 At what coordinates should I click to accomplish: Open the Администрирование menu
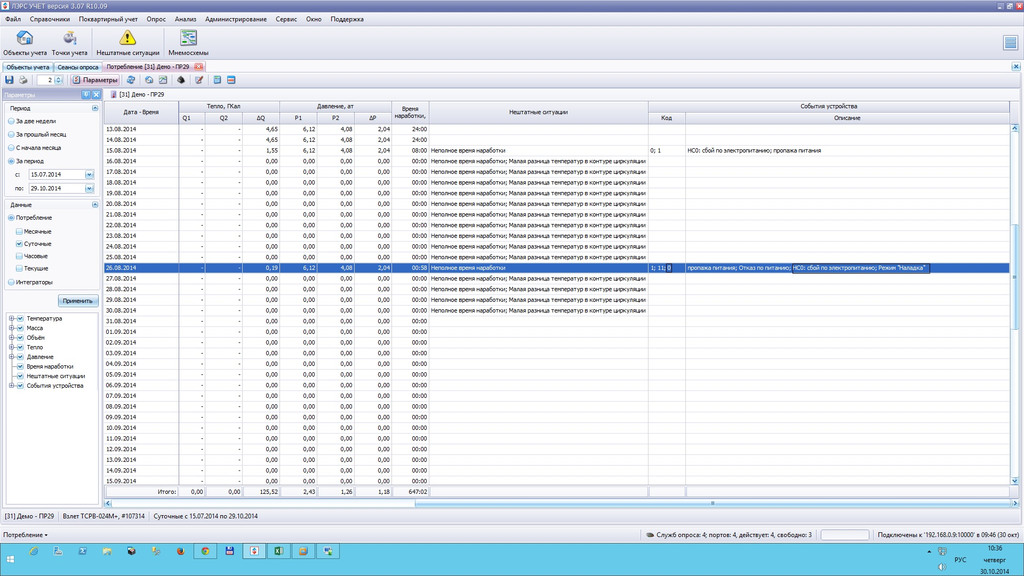click(236, 19)
